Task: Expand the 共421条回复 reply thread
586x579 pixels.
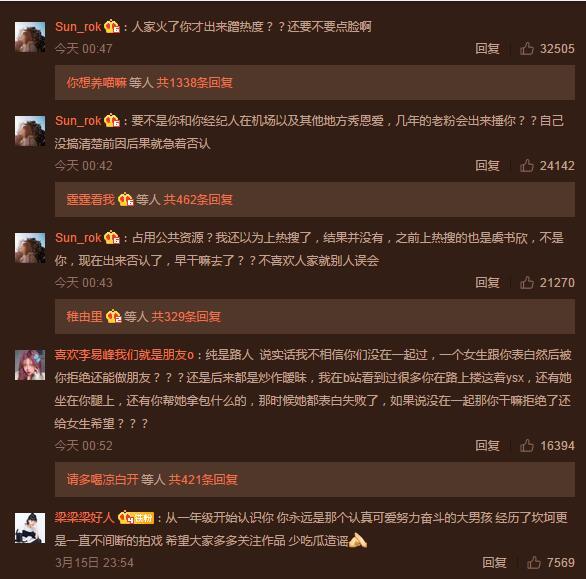Action: 203,480
